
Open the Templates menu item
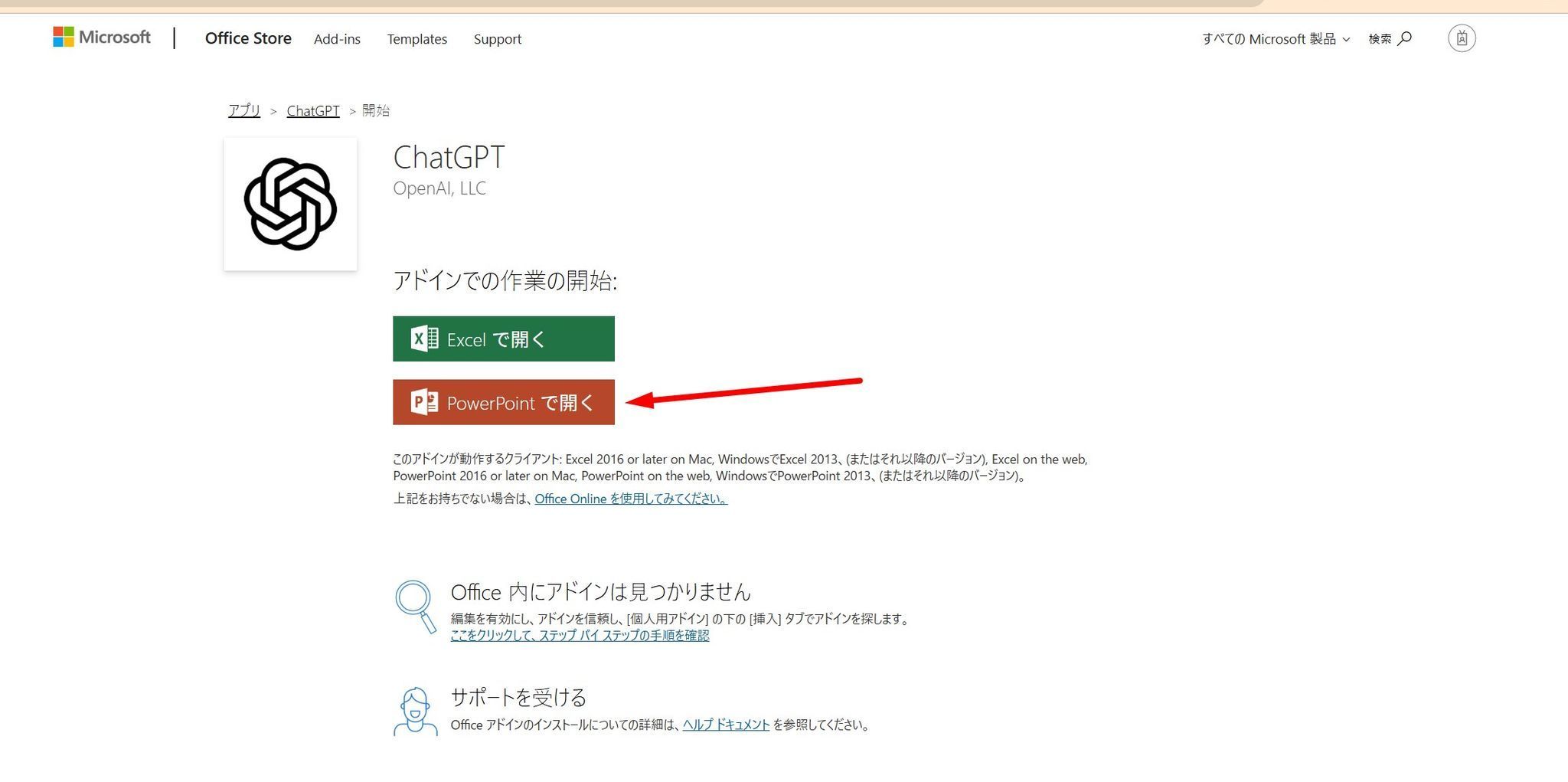coord(416,39)
